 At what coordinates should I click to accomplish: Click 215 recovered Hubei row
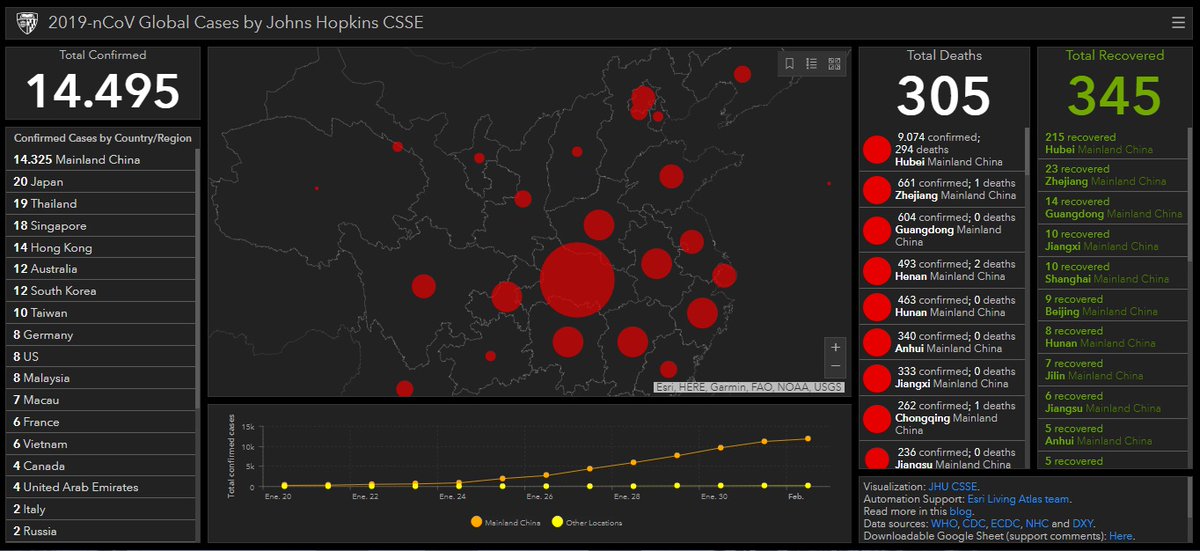pyautogui.click(x=1113, y=143)
